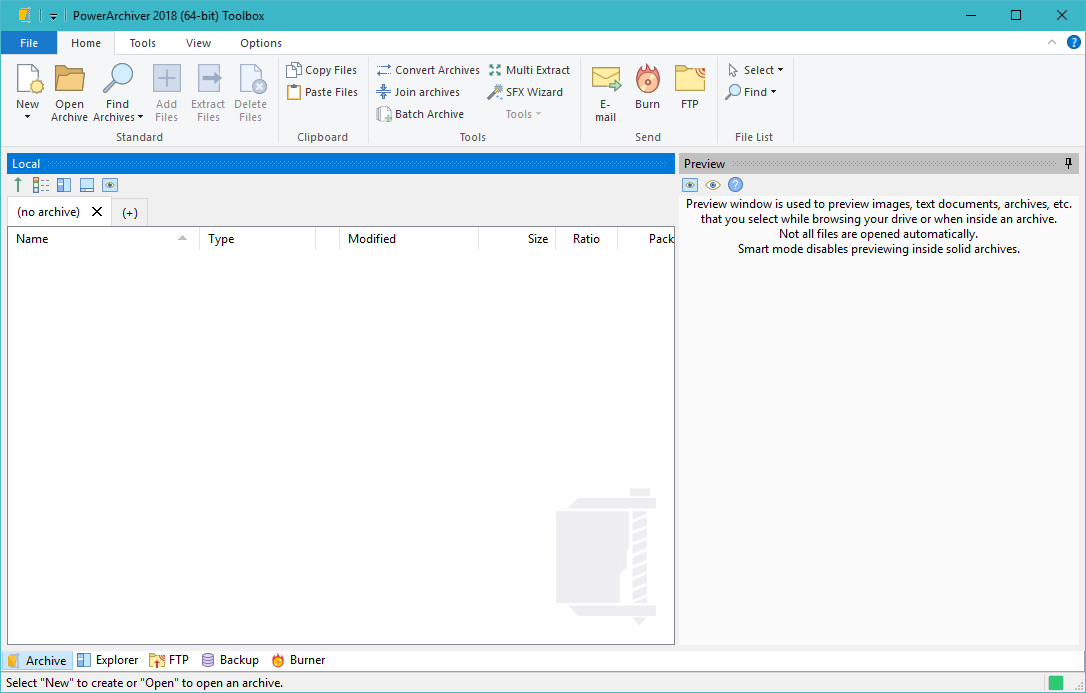Launch the SFX Wizard
The height and width of the screenshot is (693, 1086).
[x=525, y=92]
